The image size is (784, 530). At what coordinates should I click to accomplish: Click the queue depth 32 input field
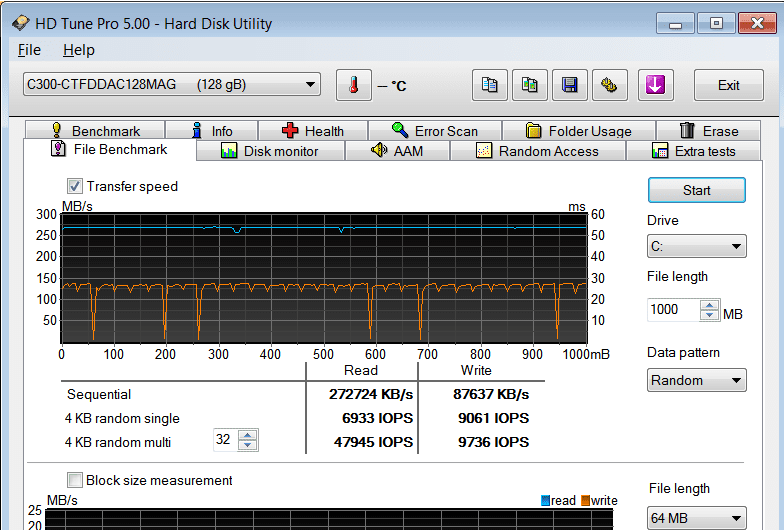click(x=226, y=440)
